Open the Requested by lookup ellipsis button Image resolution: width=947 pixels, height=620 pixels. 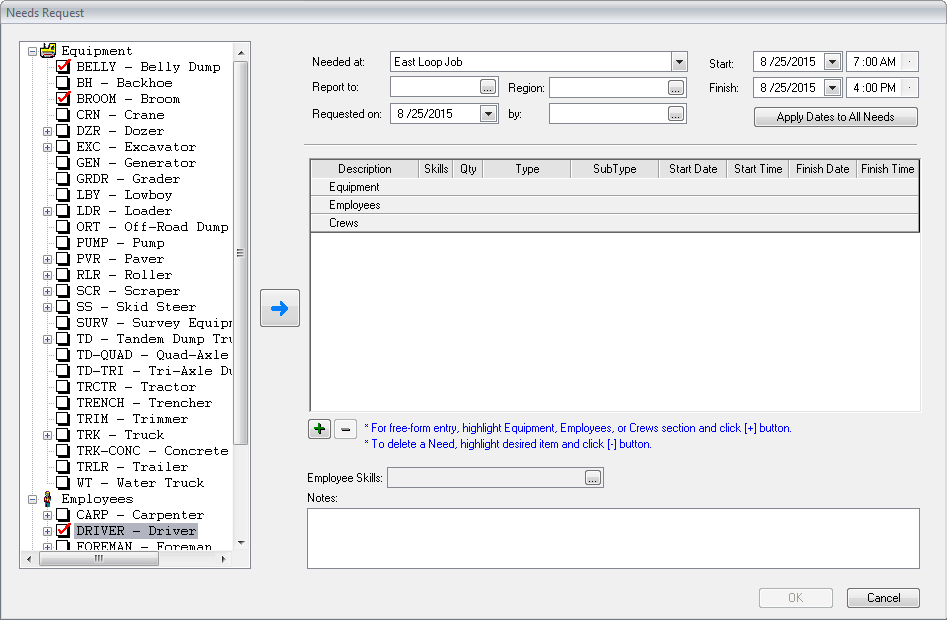pos(677,114)
